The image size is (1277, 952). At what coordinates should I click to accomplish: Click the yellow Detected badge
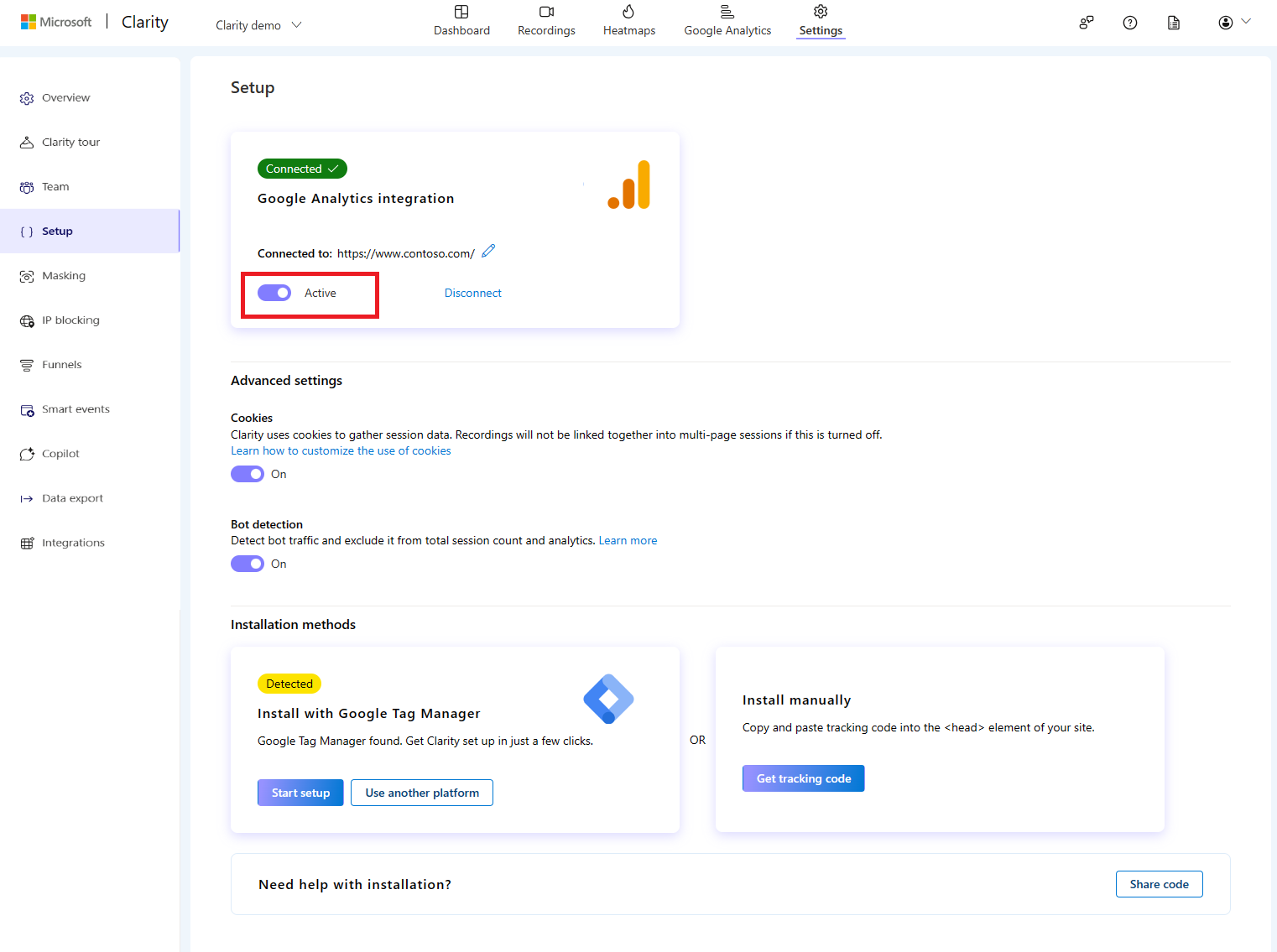click(289, 684)
